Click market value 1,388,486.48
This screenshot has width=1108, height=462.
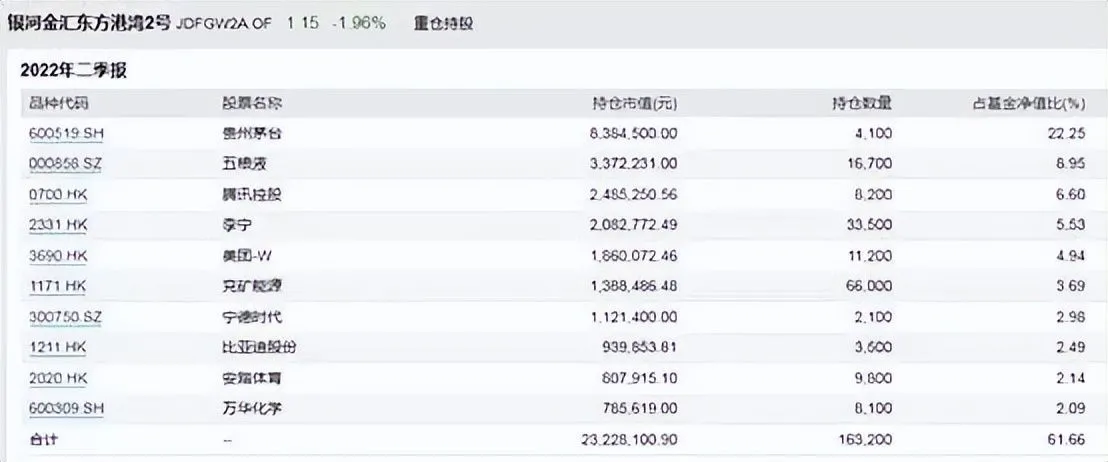(x=634, y=286)
